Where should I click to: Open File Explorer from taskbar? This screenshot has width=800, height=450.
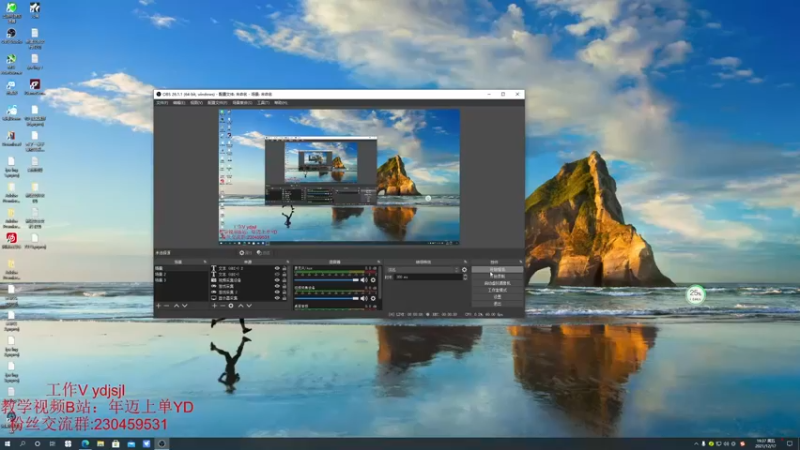(x=101, y=444)
